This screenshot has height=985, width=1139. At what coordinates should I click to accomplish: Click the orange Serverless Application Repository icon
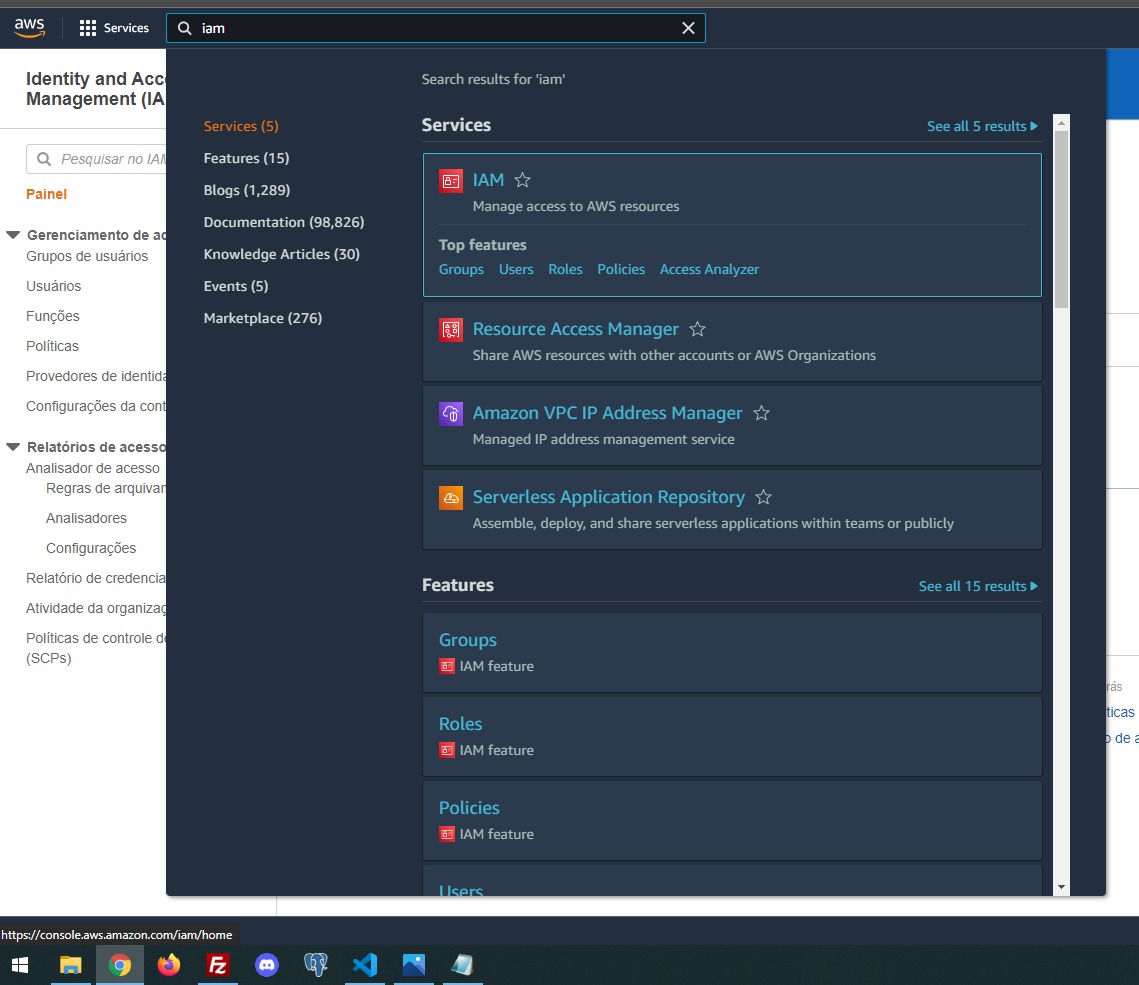[x=451, y=498]
